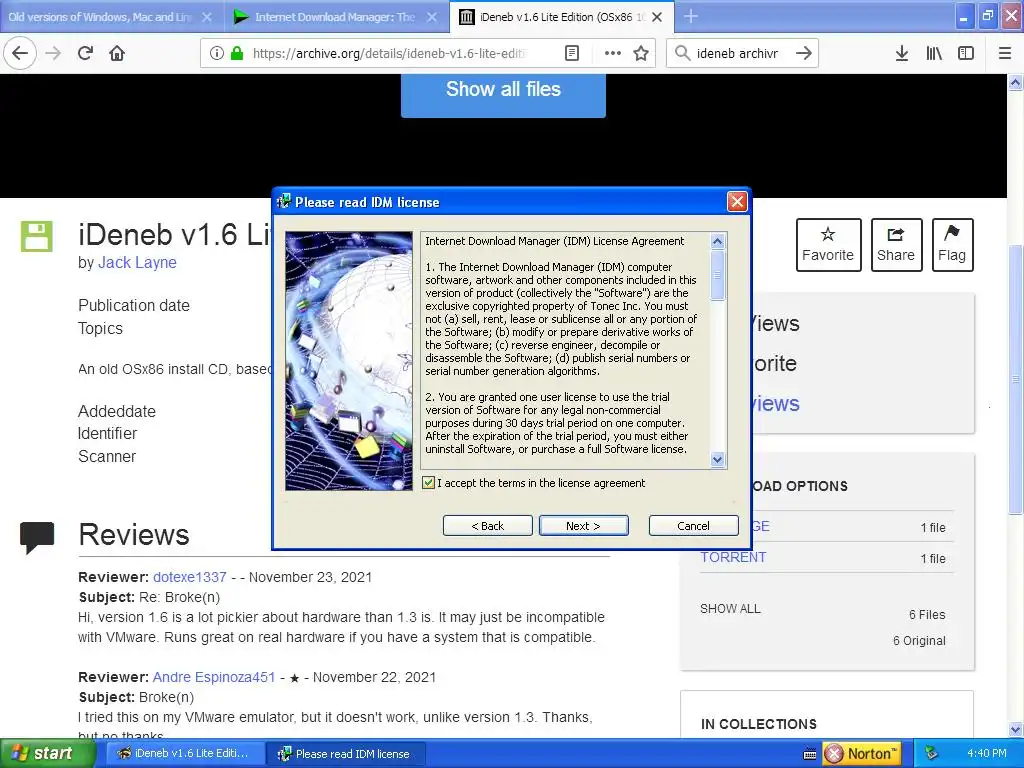Select the iDeneb v1.6 Lite Edition tab
Screen dimensions: 1024x768
coord(562,17)
